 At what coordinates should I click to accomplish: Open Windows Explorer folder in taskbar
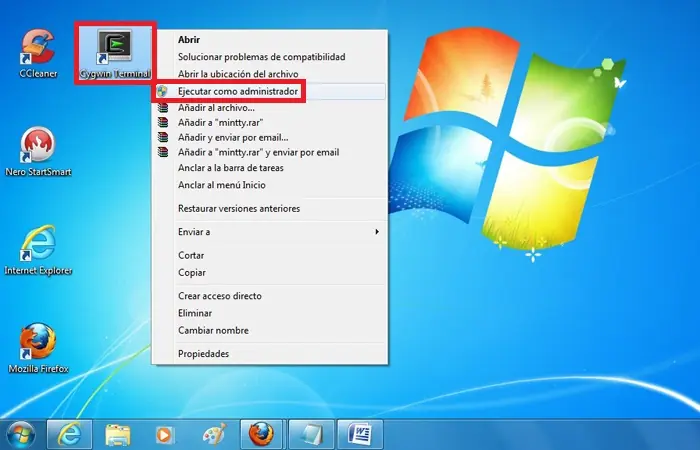pyautogui.click(x=118, y=435)
